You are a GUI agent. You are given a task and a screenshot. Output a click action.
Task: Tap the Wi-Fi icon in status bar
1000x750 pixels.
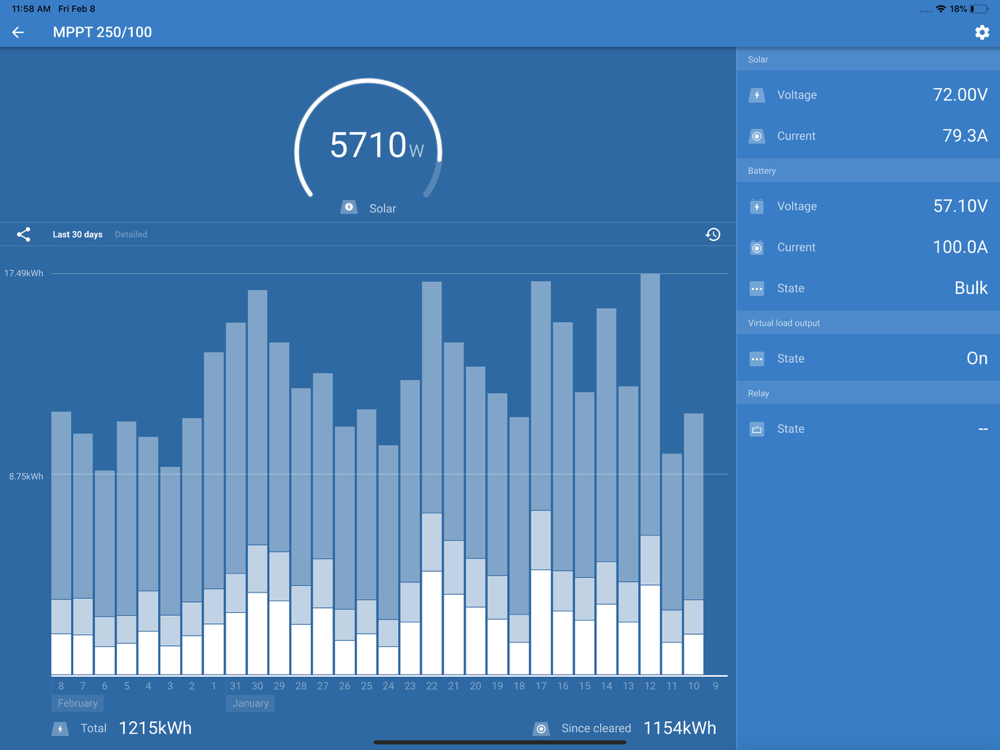[x=941, y=9]
